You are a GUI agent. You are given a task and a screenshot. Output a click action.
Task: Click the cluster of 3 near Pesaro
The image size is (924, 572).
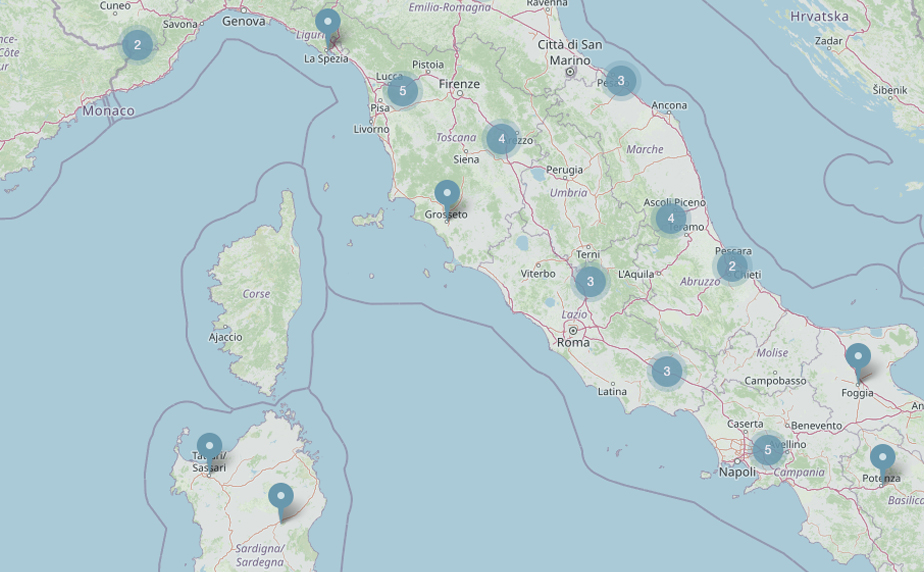coord(621,81)
